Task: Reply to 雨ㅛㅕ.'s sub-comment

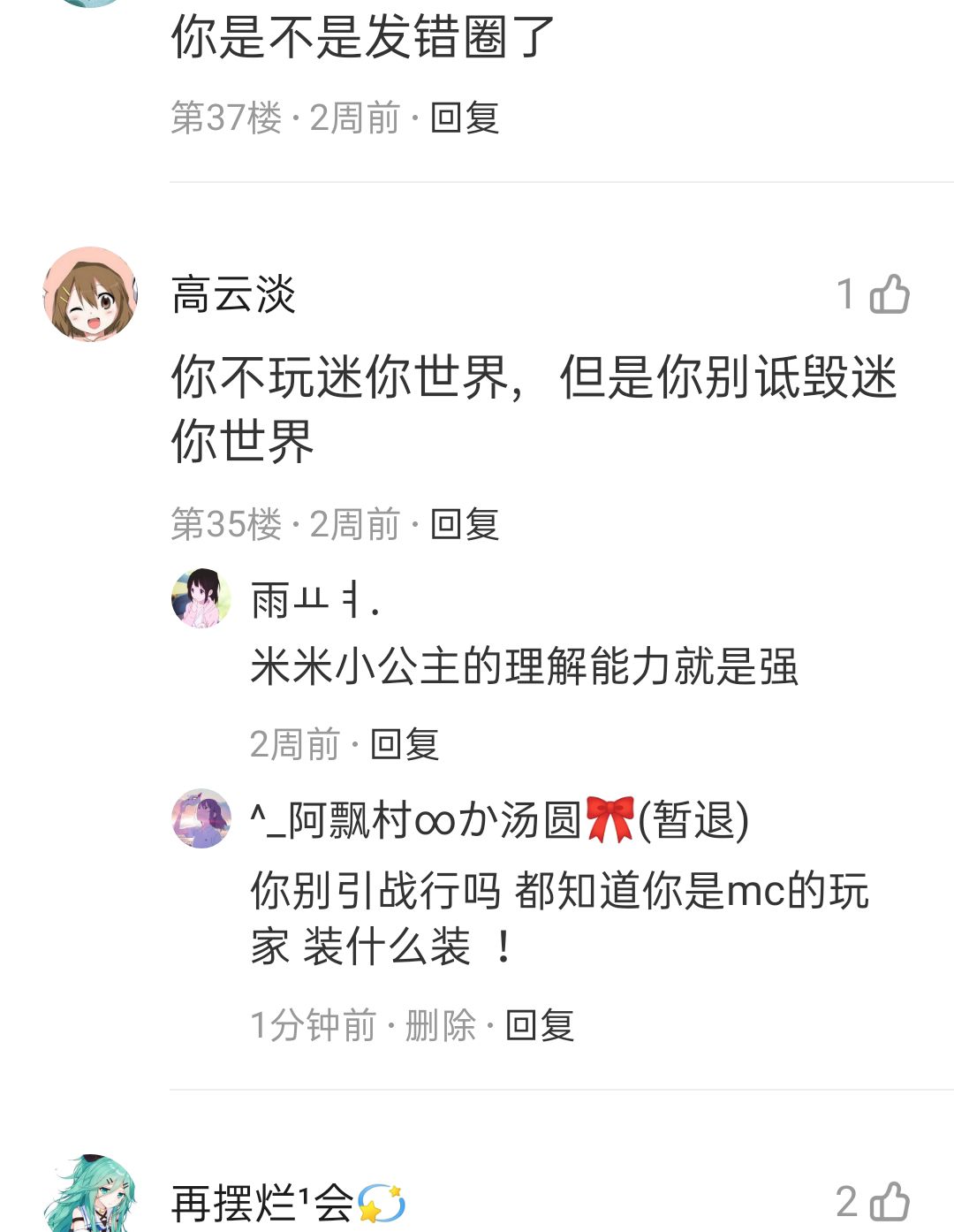Action: tap(405, 744)
